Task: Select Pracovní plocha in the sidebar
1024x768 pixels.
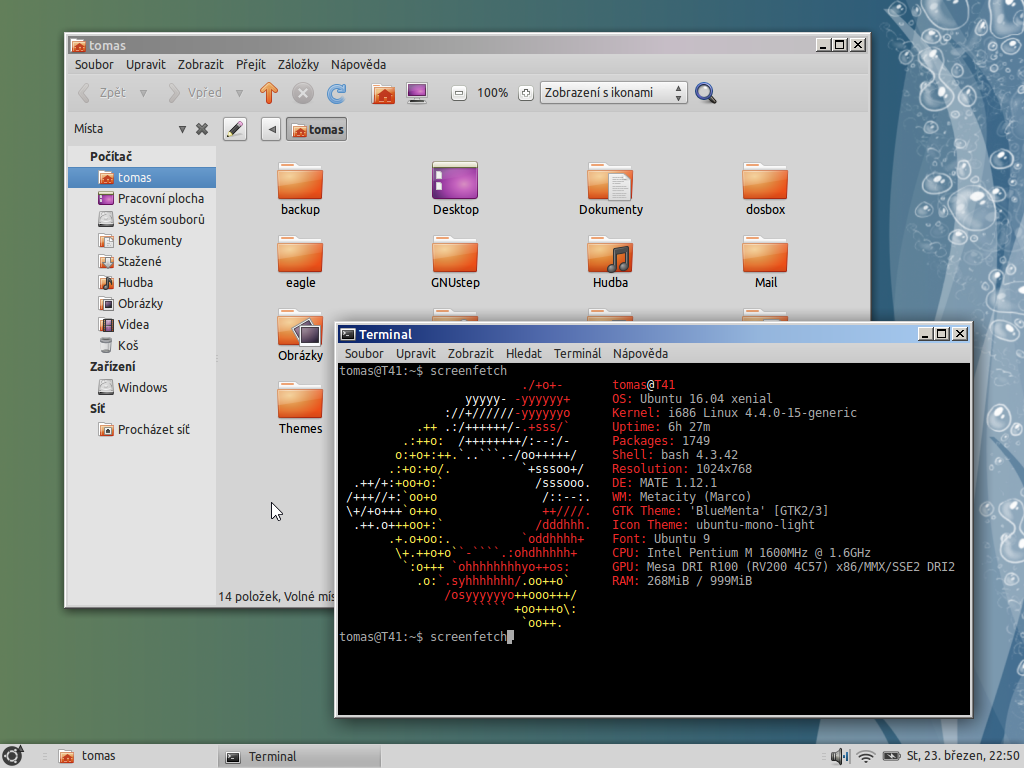Action: pyautogui.click(x=142, y=199)
